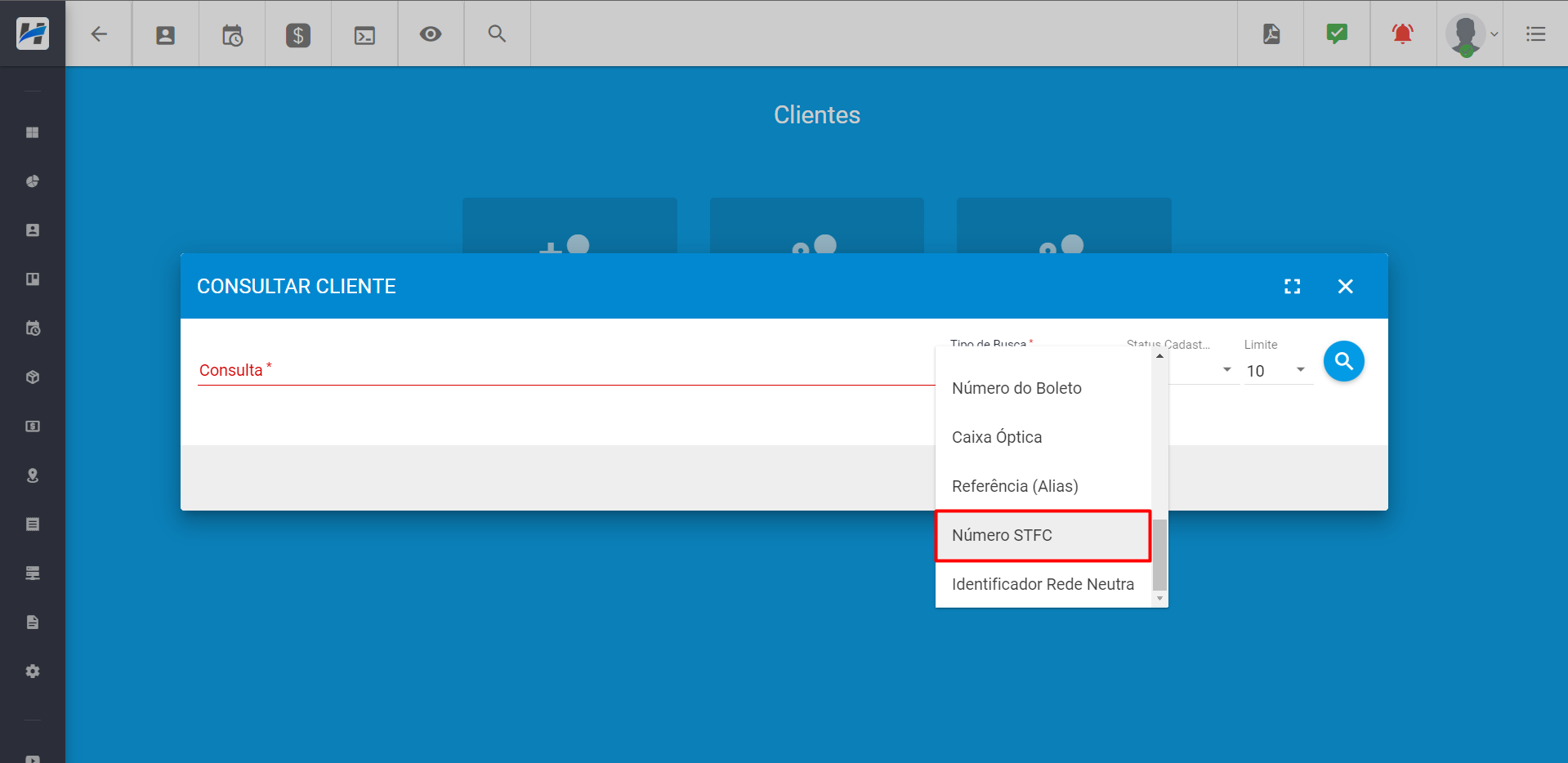
Task: Select 'Identificador Rede Neutra' option
Action: [1043, 584]
